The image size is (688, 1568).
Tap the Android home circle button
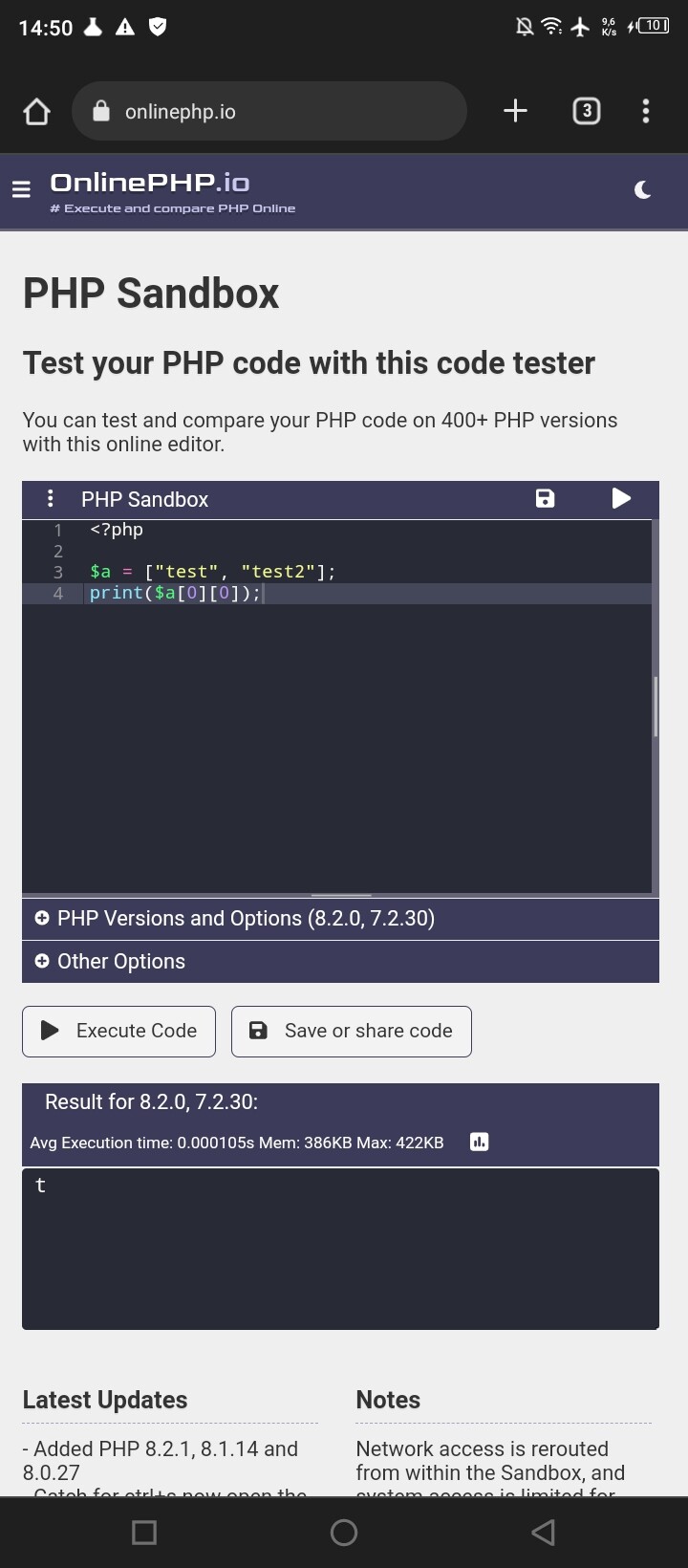pyautogui.click(x=344, y=1533)
